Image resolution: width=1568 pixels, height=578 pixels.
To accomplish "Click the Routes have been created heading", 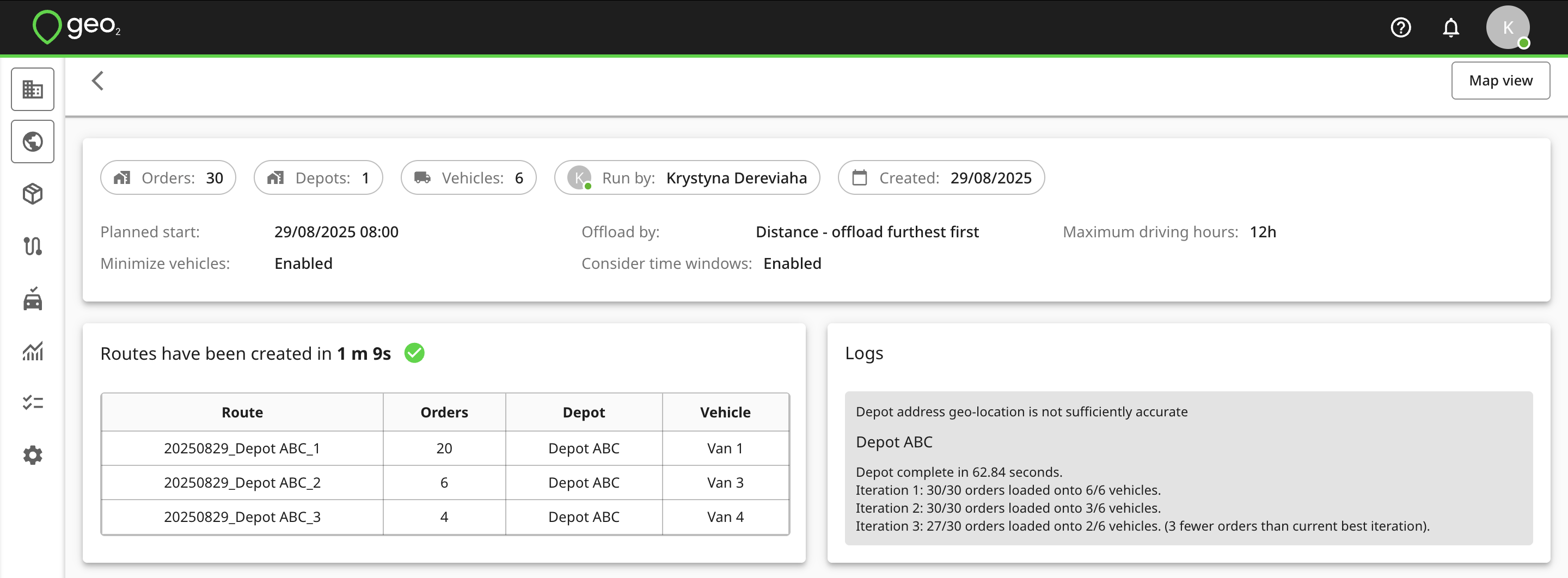I will pos(246,353).
